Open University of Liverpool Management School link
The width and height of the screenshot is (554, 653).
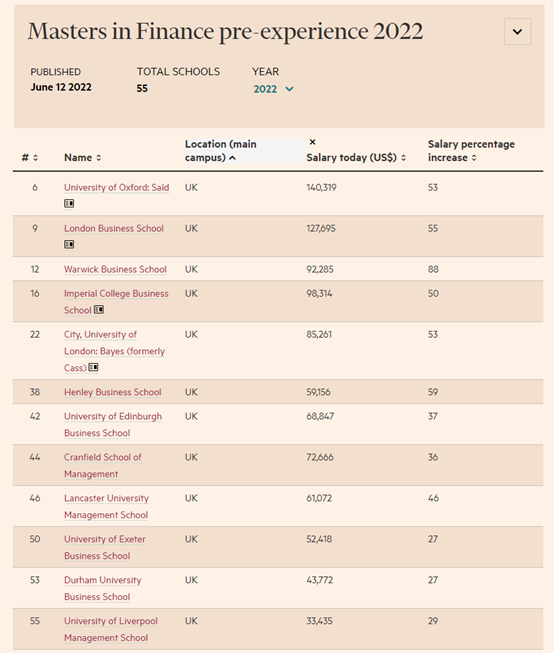coord(111,629)
